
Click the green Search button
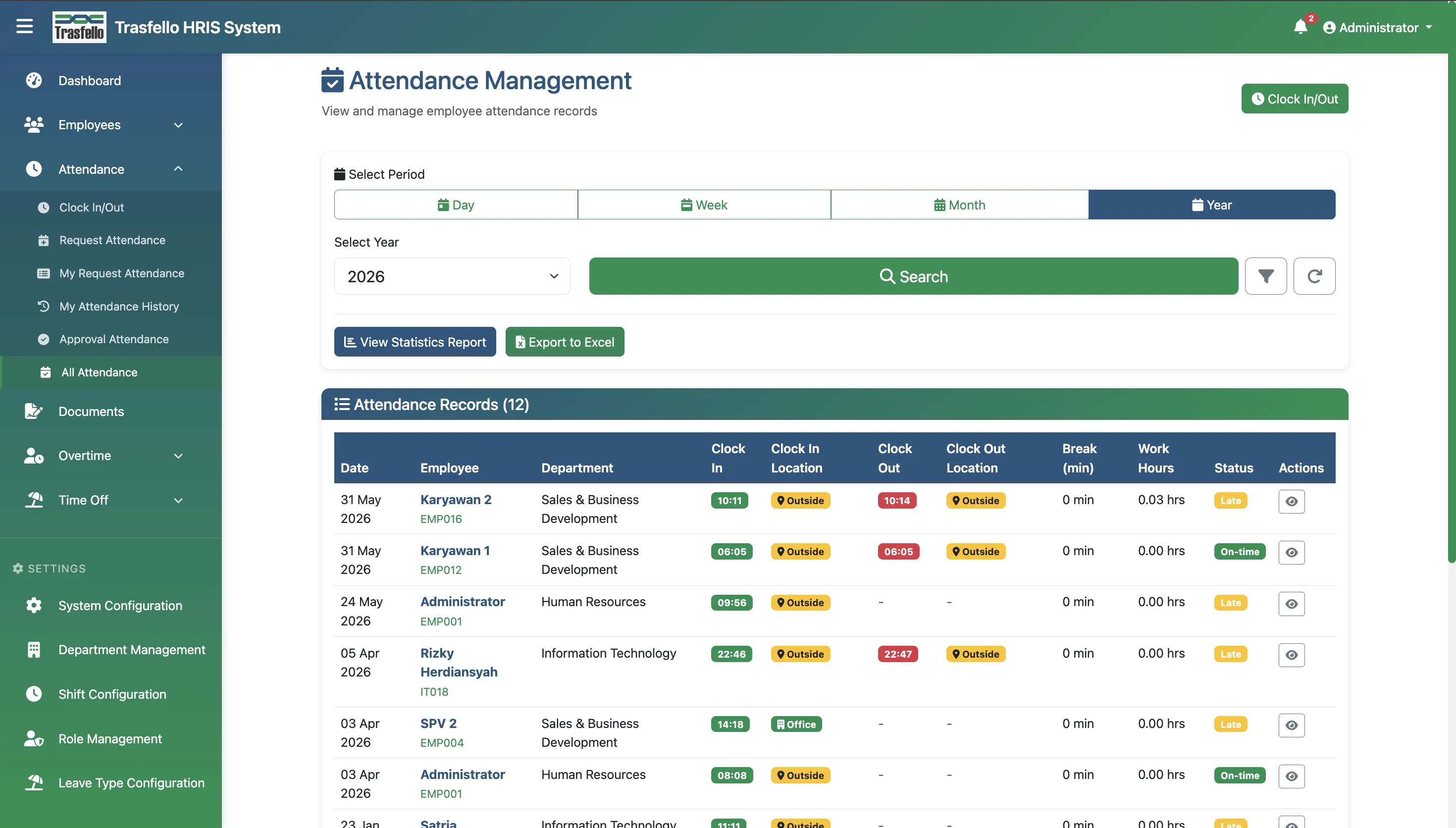tap(914, 276)
